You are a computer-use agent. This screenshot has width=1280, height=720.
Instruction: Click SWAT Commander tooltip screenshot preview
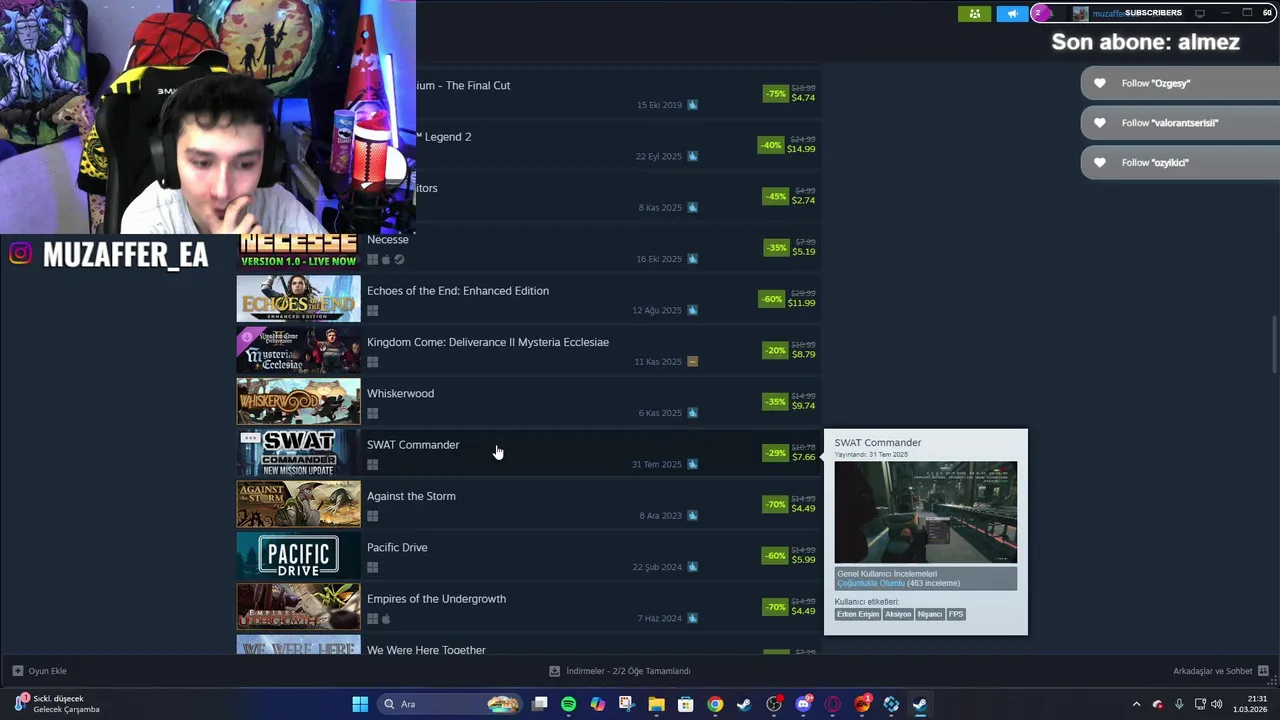click(x=926, y=512)
